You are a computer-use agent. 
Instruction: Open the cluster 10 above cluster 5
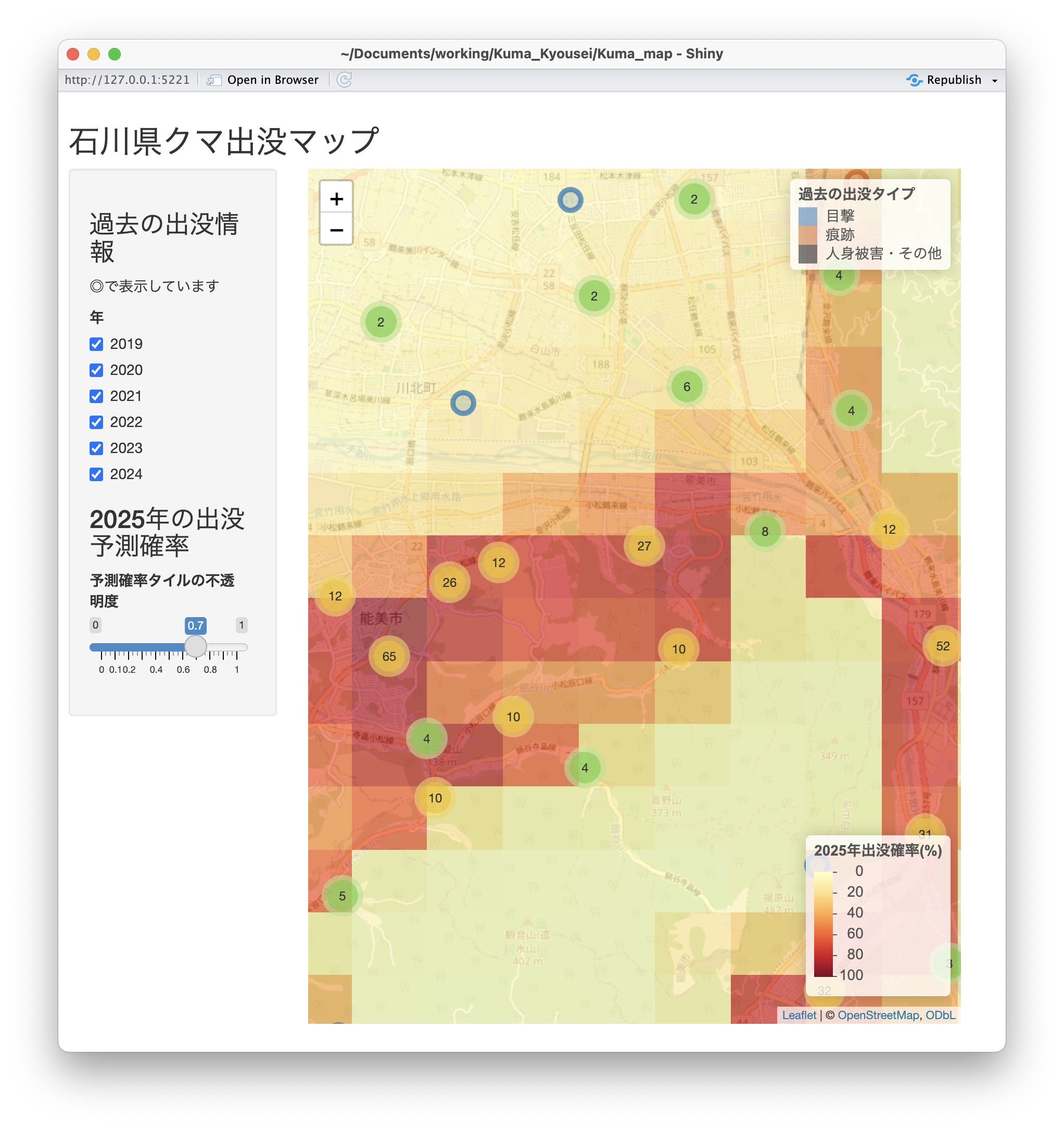[x=435, y=798]
